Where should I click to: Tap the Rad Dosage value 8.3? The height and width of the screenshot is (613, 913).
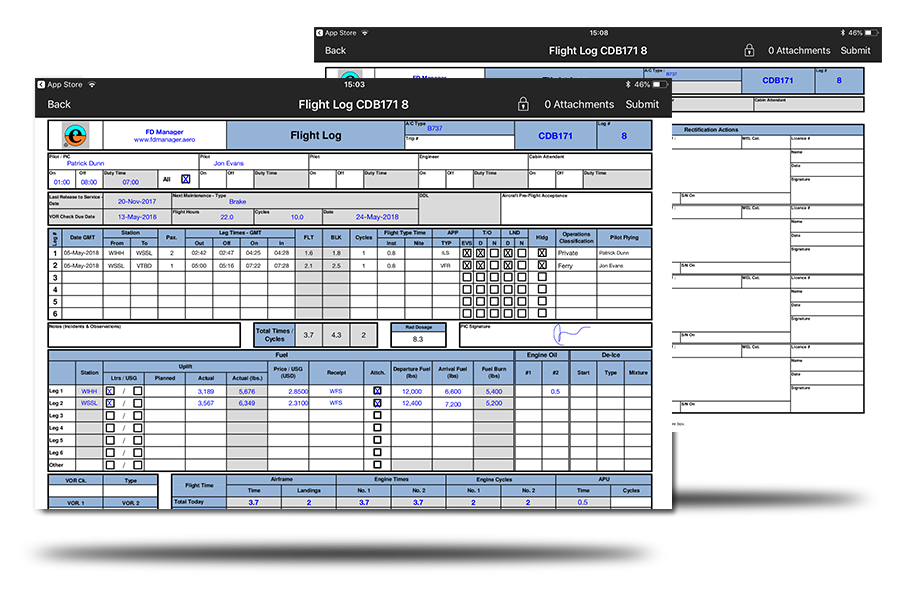[x=418, y=339]
